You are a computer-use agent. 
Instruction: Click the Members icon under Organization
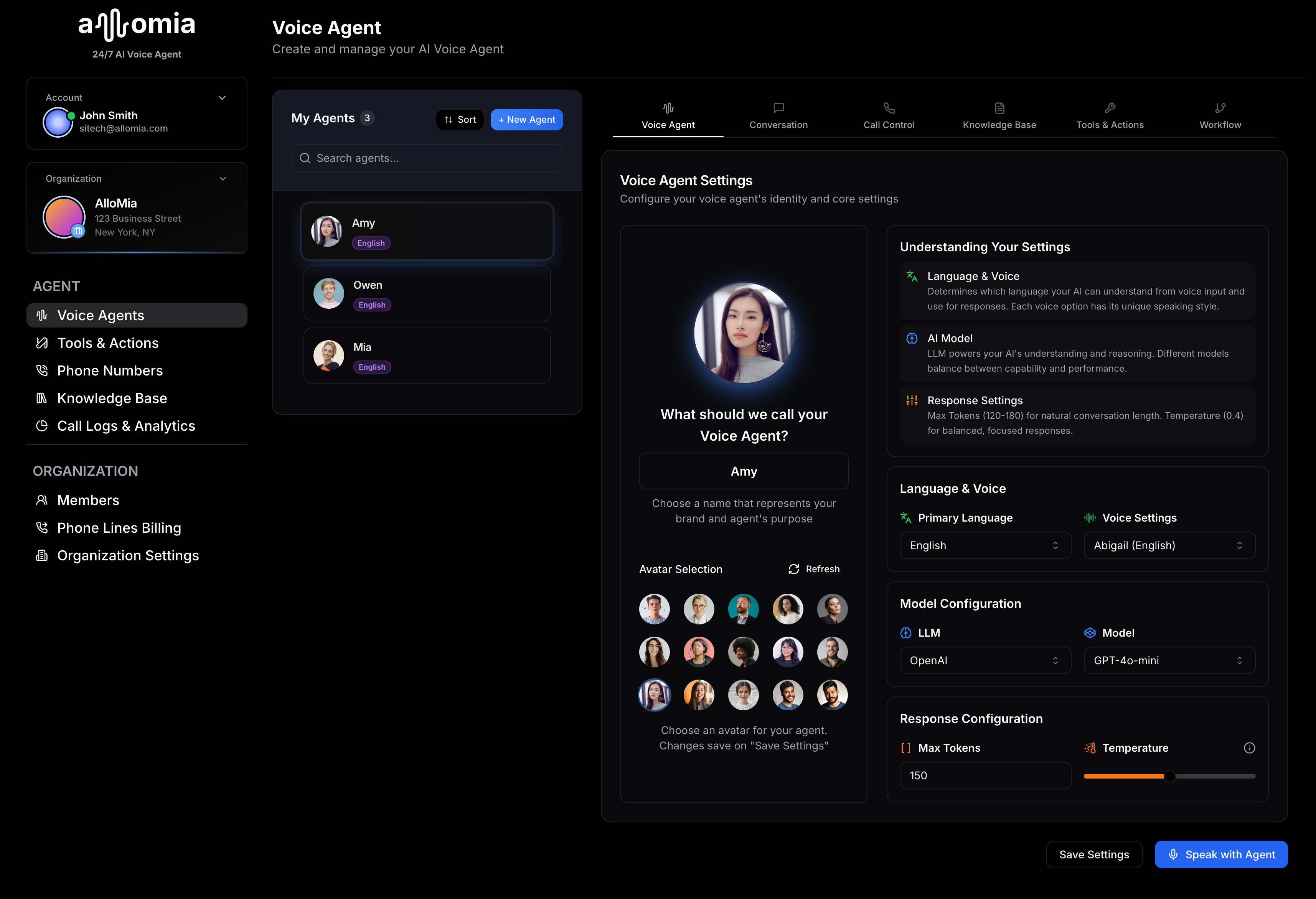coord(42,500)
